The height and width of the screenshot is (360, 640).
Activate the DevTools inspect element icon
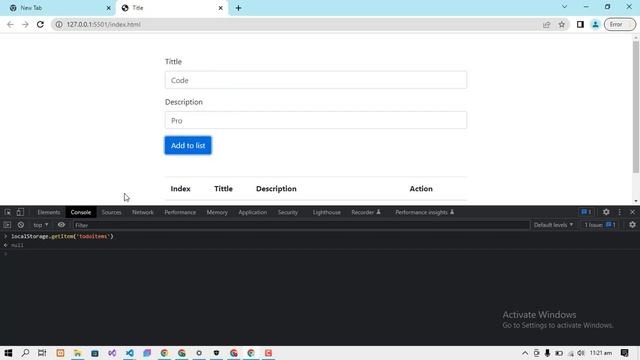pos(8,212)
